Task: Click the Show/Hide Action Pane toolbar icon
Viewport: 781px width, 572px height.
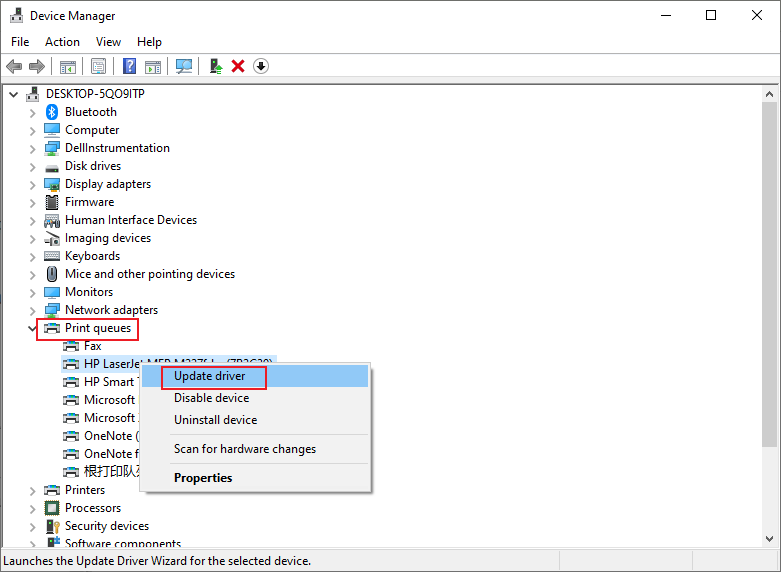Action: pyautogui.click(x=153, y=66)
